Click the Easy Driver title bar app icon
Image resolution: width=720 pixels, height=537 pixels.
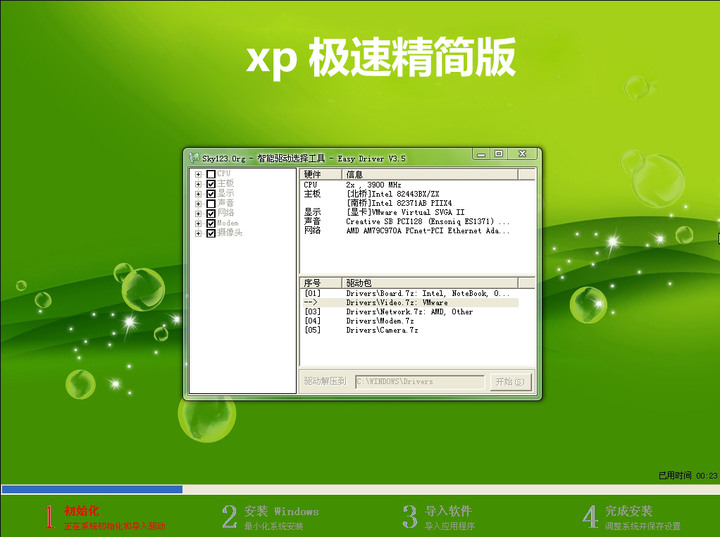(x=194, y=158)
